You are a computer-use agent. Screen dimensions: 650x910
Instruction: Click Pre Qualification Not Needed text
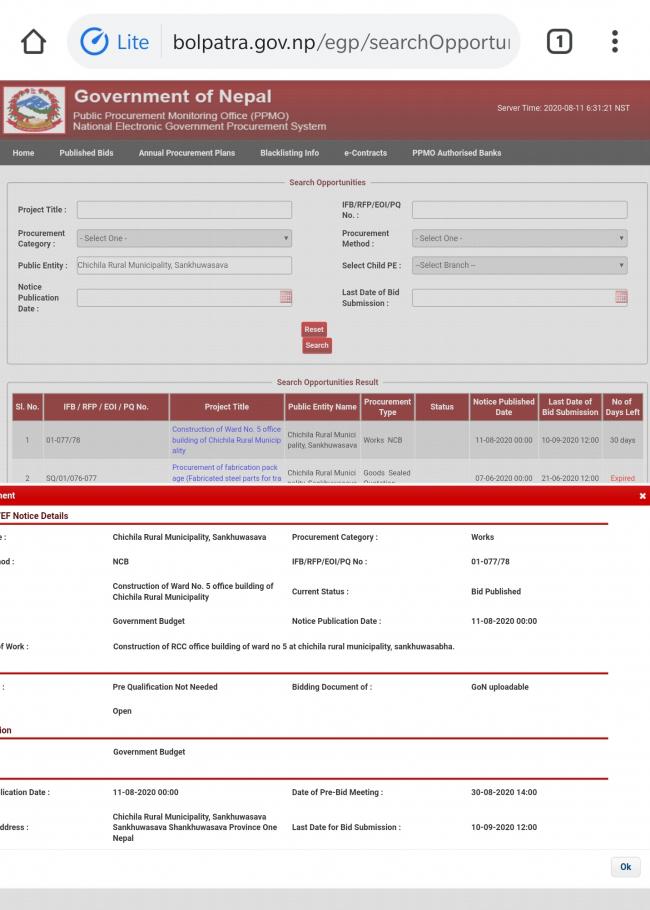(x=165, y=687)
